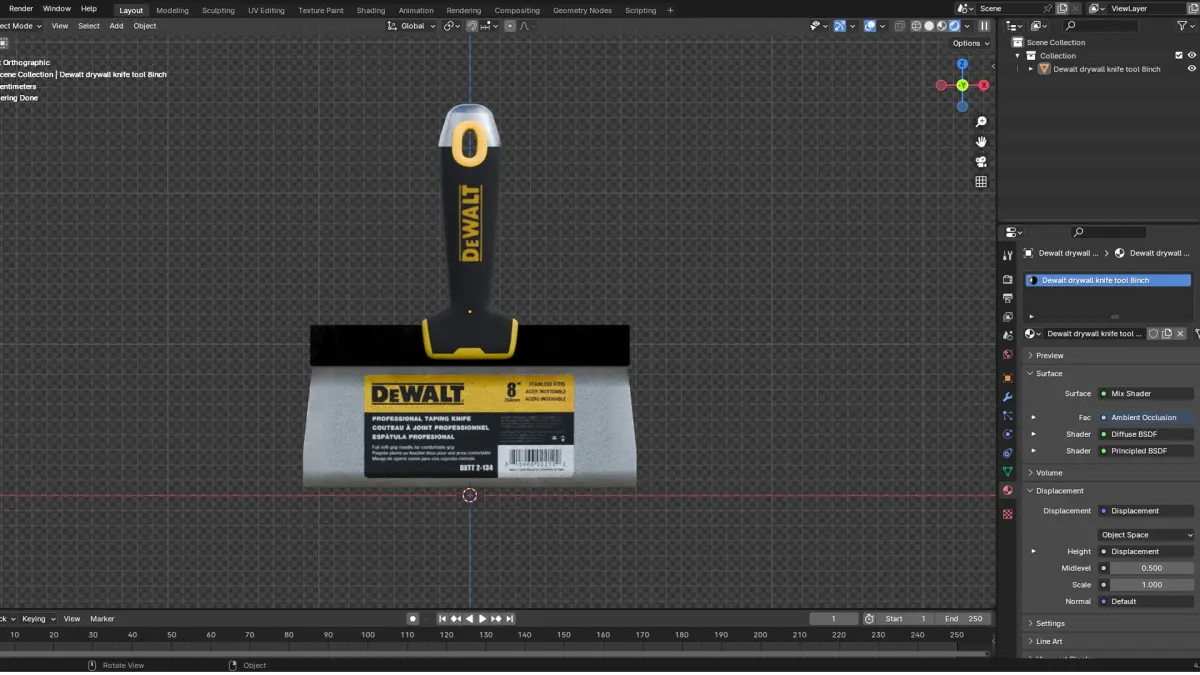This screenshot has height=675, width=1200.
Task: Expand Dewalt drywall knife object in outliner
Action: tap(1031, 69)
